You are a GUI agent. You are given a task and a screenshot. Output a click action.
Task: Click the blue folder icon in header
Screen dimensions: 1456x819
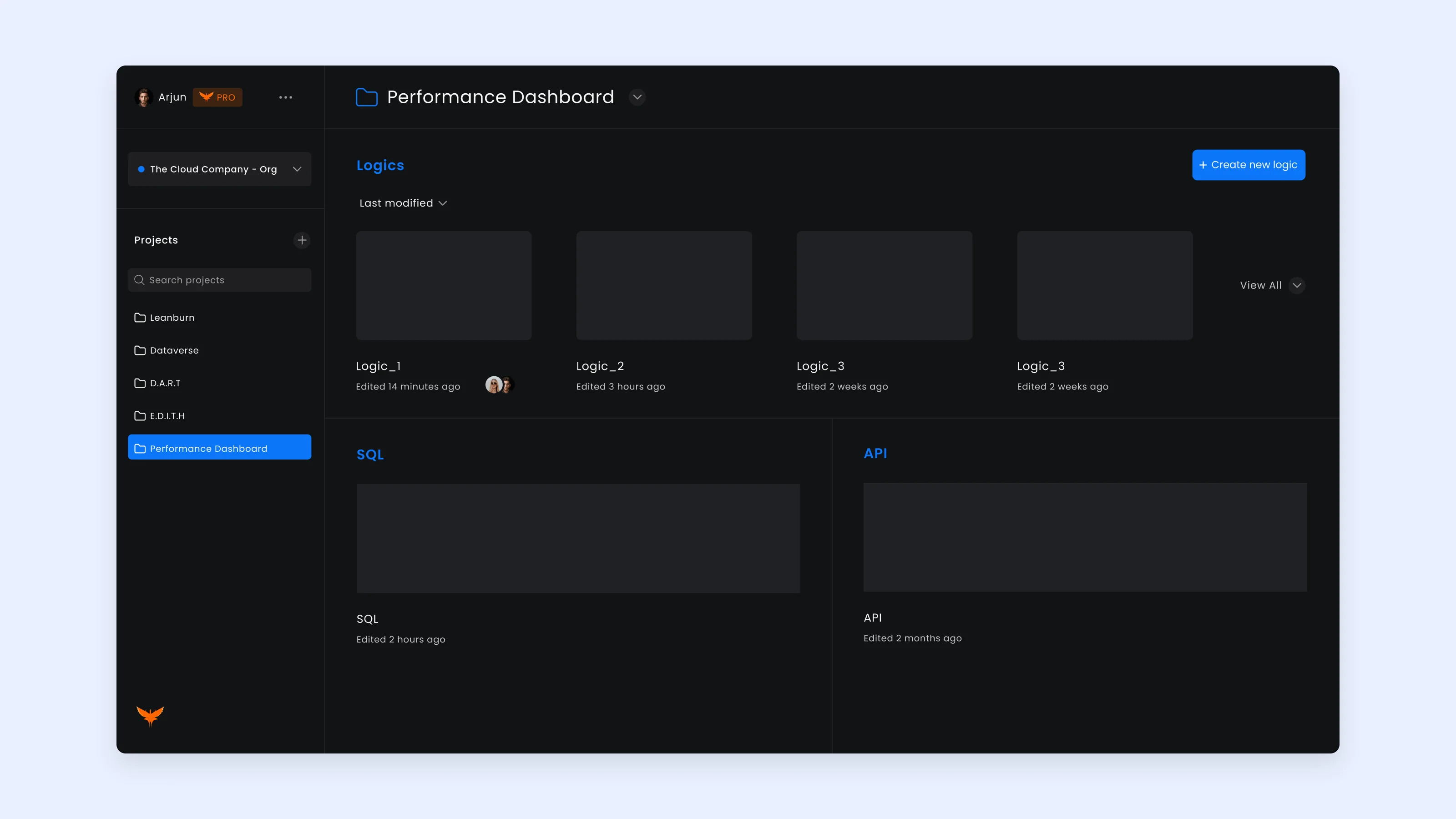pyautogui.click(x=367, y=97)
